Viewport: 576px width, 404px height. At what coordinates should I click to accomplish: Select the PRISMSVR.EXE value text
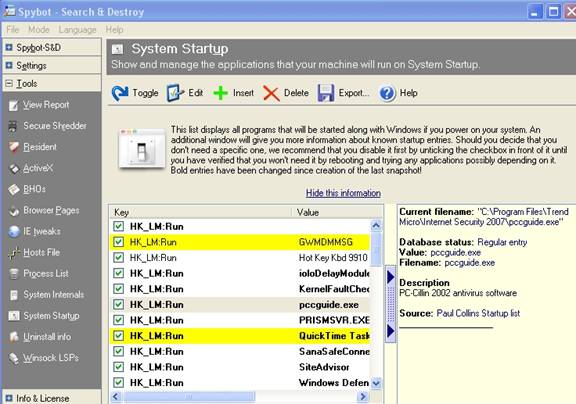click(334, 320)
